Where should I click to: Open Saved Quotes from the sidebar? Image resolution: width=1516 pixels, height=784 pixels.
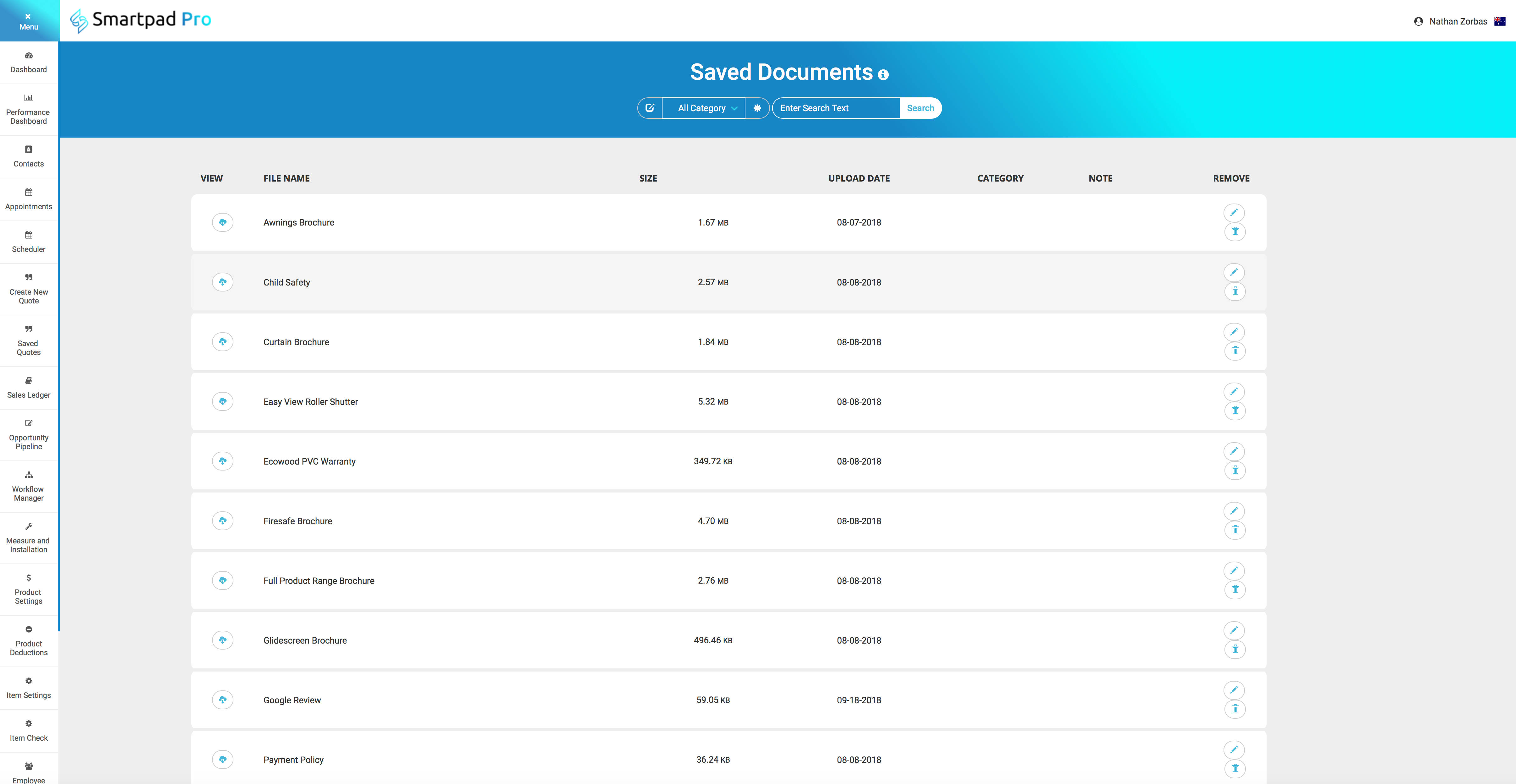[29, 341]
